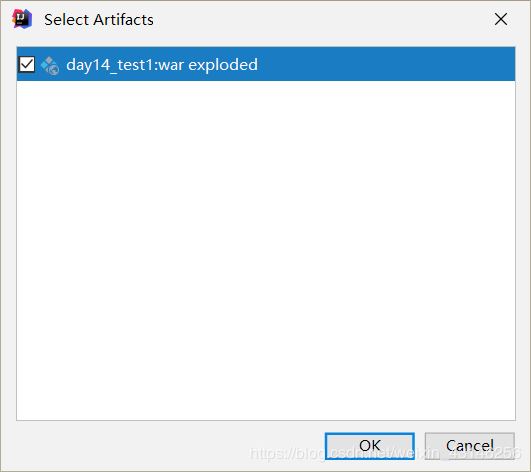Uncheck the day14_test1:war exploded checkbox
This screenshot has width=531, height=472.
click(x=26, y=64)
